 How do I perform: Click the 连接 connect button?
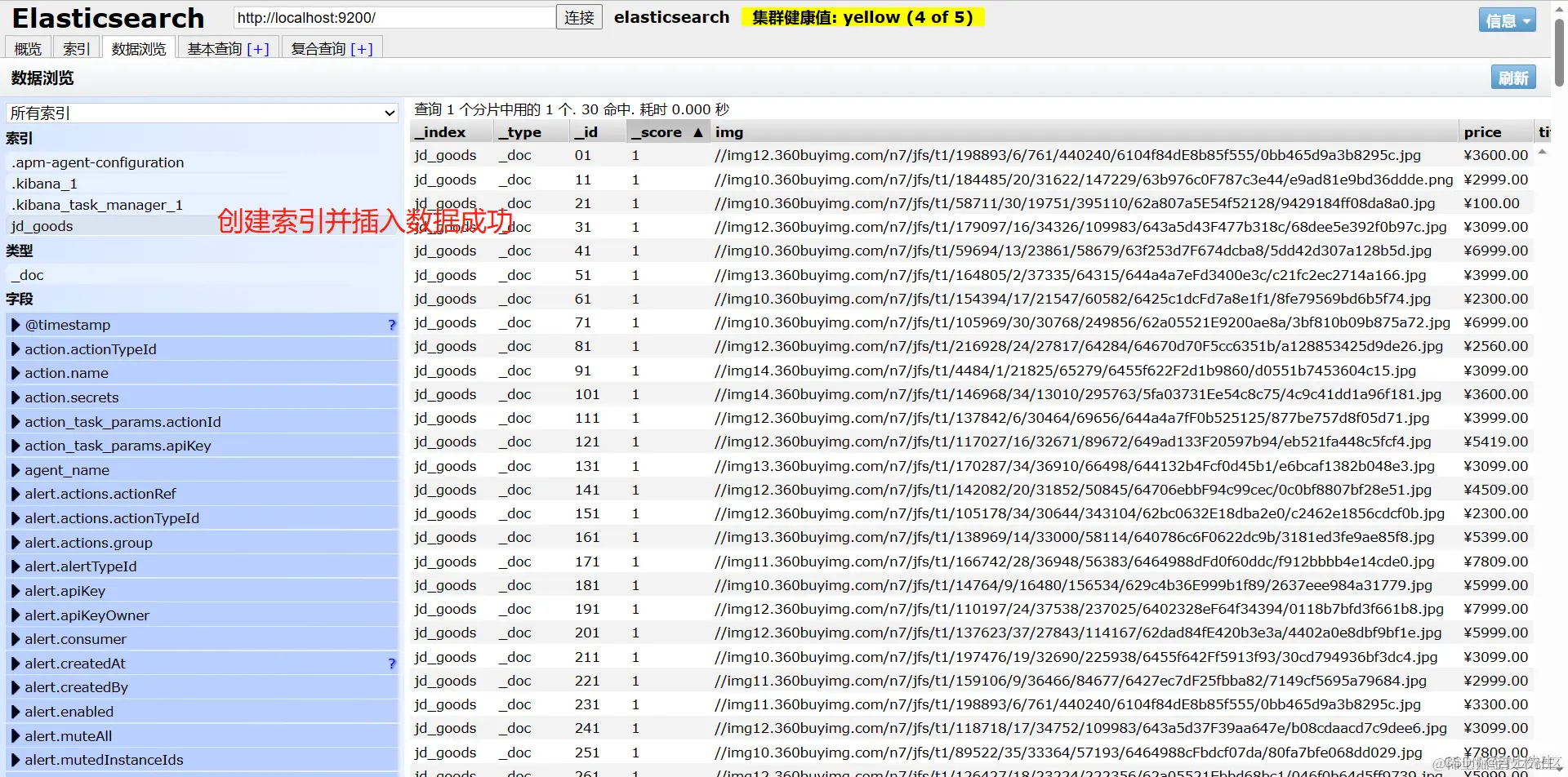pos(579,17)
